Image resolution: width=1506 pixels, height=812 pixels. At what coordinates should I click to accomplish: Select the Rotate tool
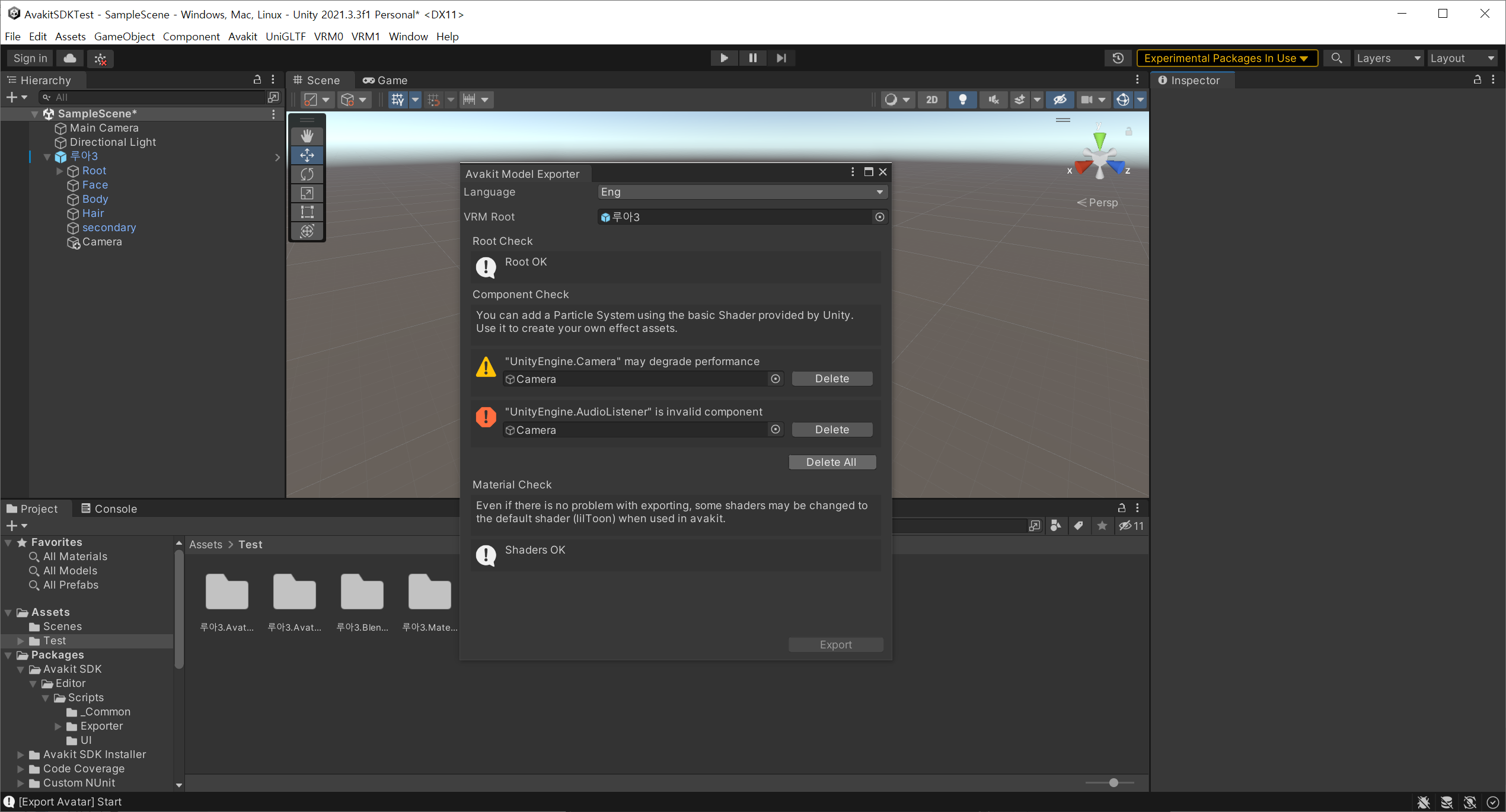307,174
